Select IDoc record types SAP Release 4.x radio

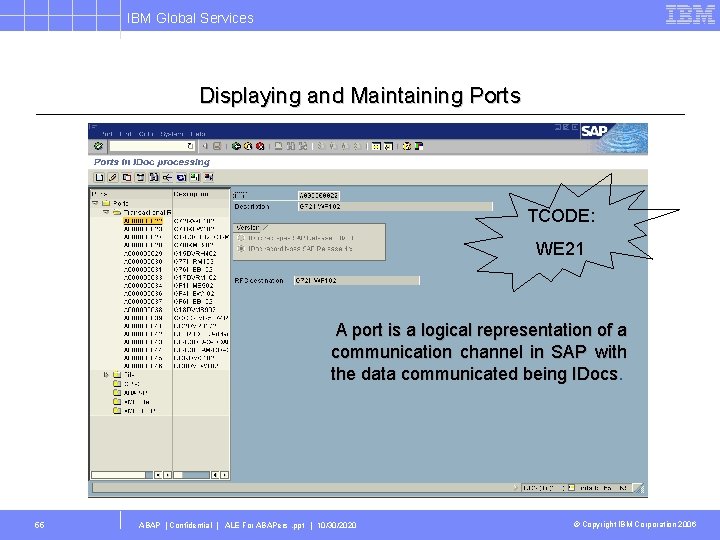click(241, 248)
